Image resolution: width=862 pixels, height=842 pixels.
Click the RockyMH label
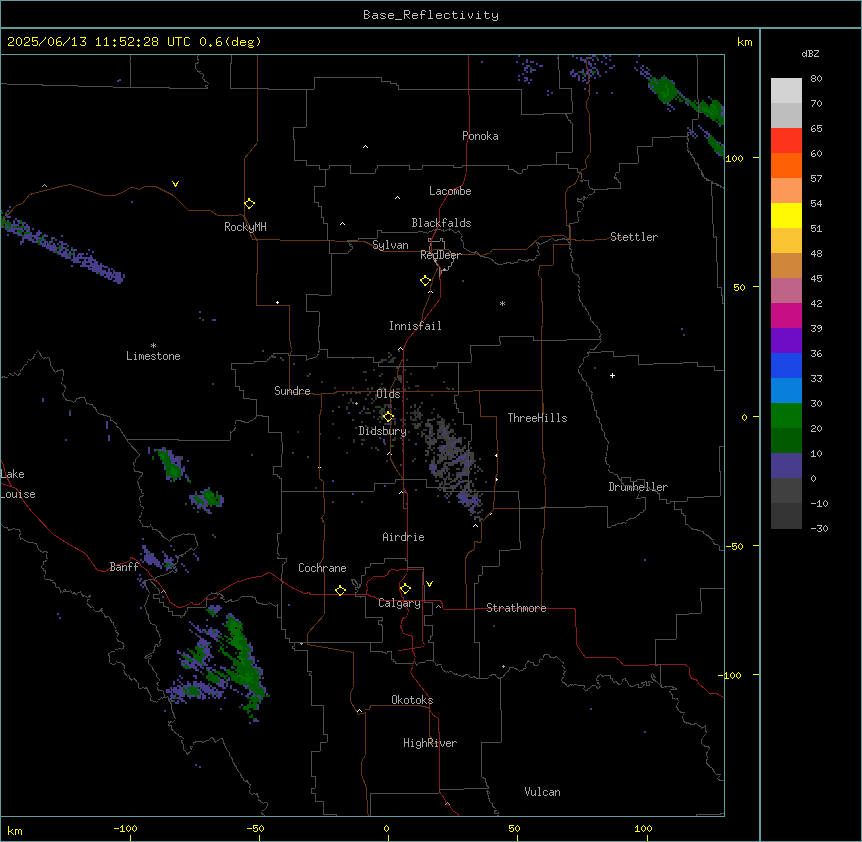point(245,226)
